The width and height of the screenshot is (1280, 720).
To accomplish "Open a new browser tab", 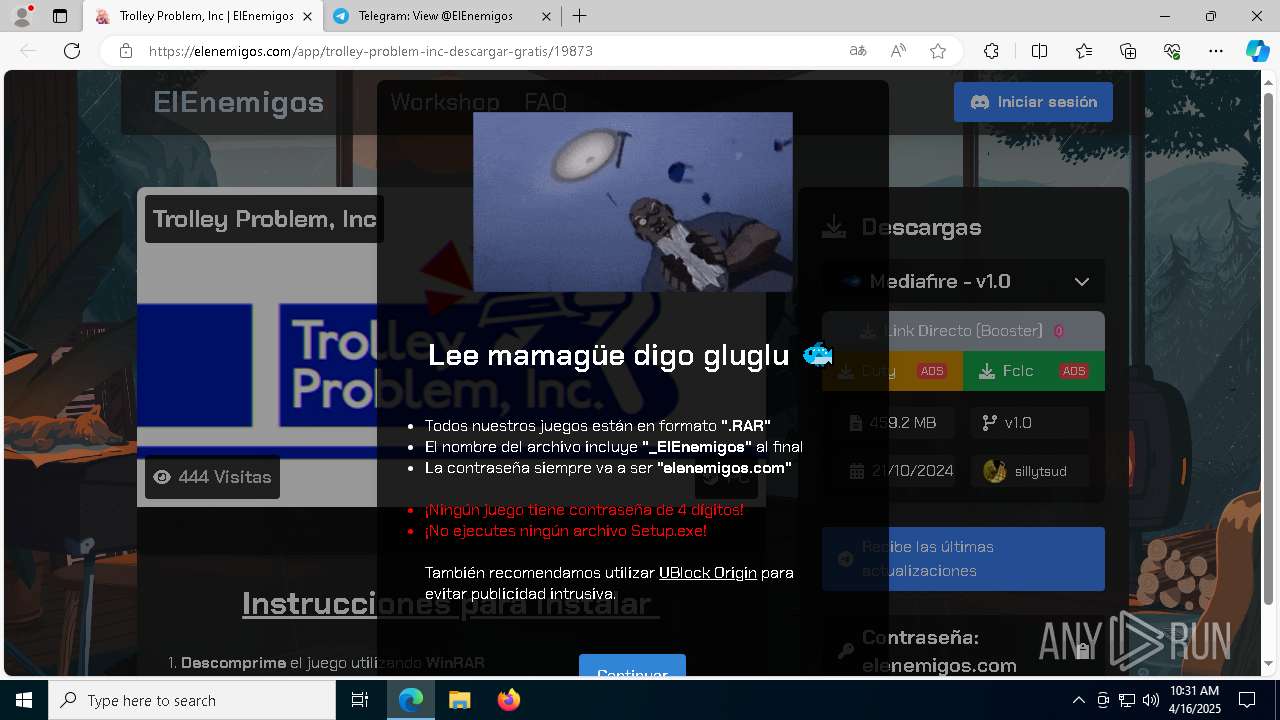I will pos(579,16).
